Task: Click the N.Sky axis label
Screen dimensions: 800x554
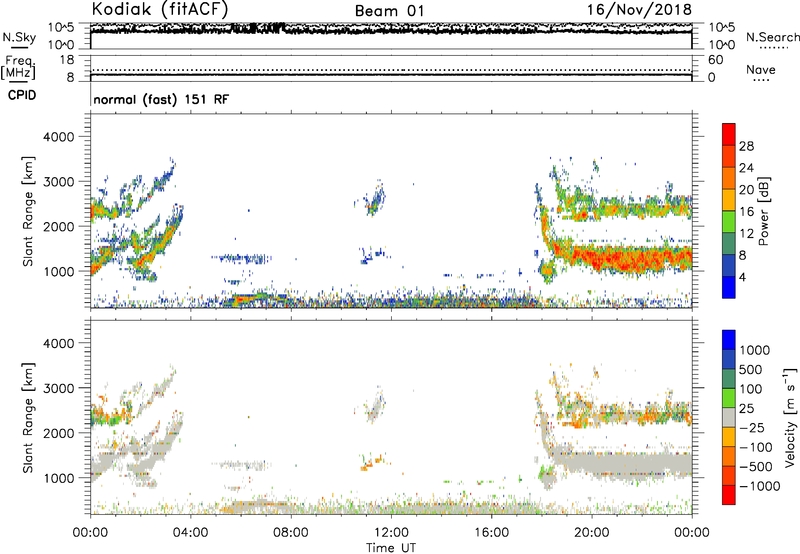Action: [x=19, y=37]
